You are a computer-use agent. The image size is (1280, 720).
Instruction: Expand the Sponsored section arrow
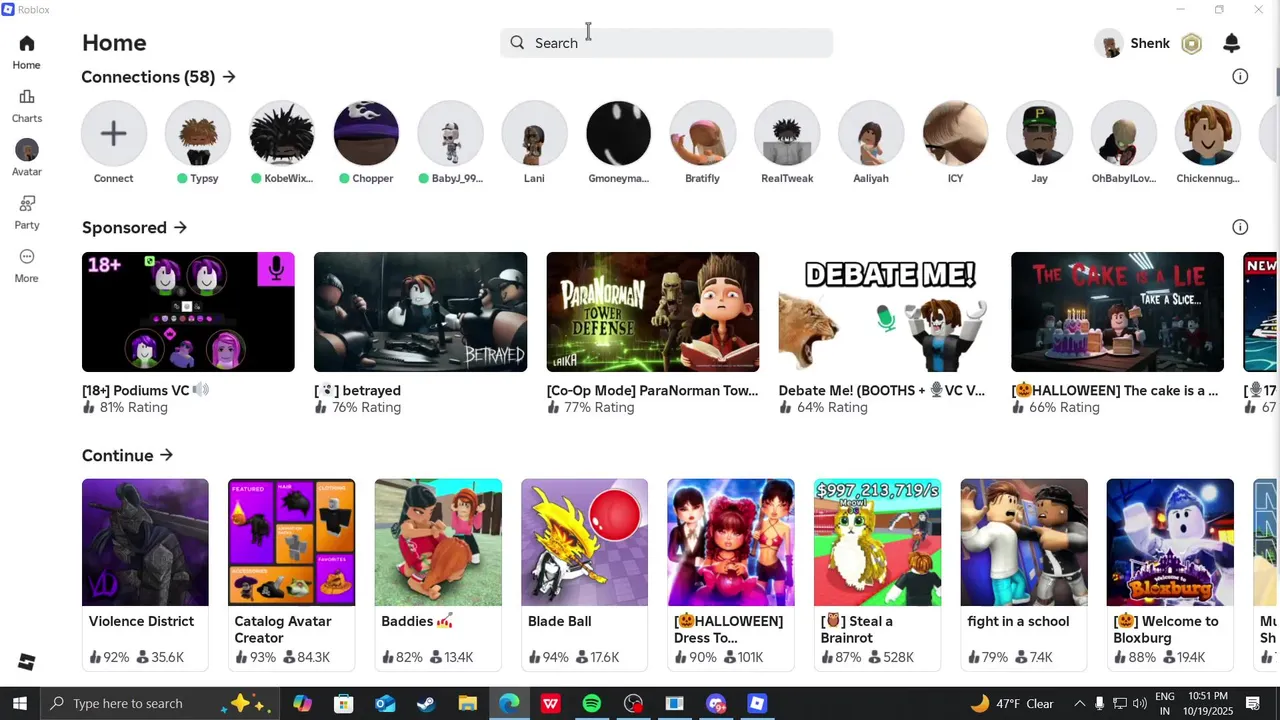coord(180,228)
